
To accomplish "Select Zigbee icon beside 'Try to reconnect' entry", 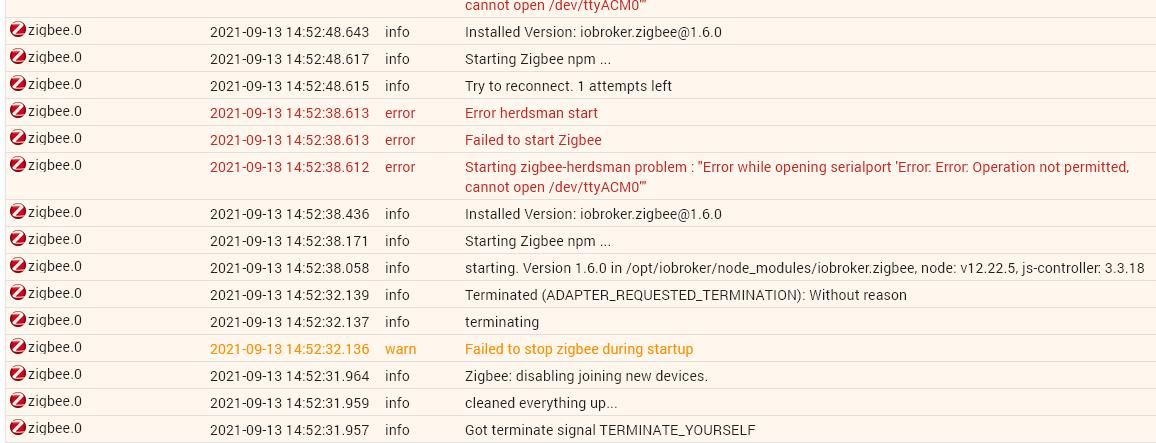I will tap(18, 85).
